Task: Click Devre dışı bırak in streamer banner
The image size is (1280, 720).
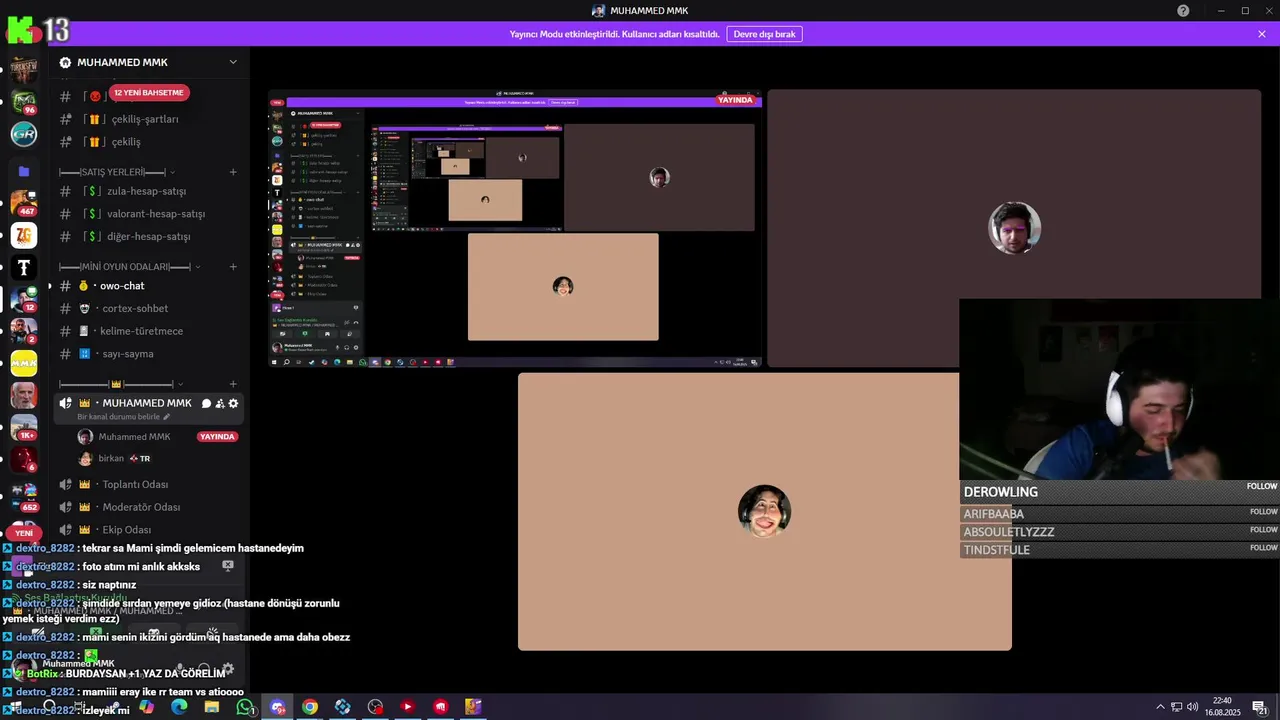Action: click(764, 34)
